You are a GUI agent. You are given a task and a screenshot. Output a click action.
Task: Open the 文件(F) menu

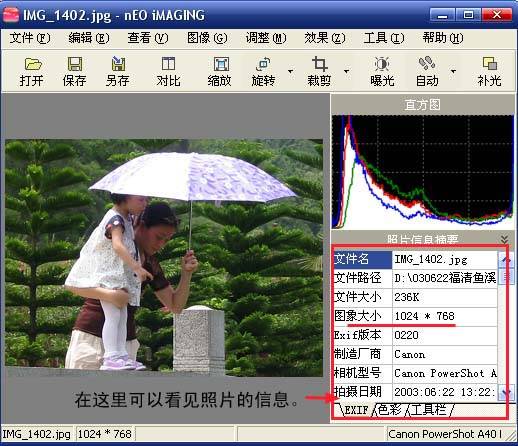tap(30, 38)
